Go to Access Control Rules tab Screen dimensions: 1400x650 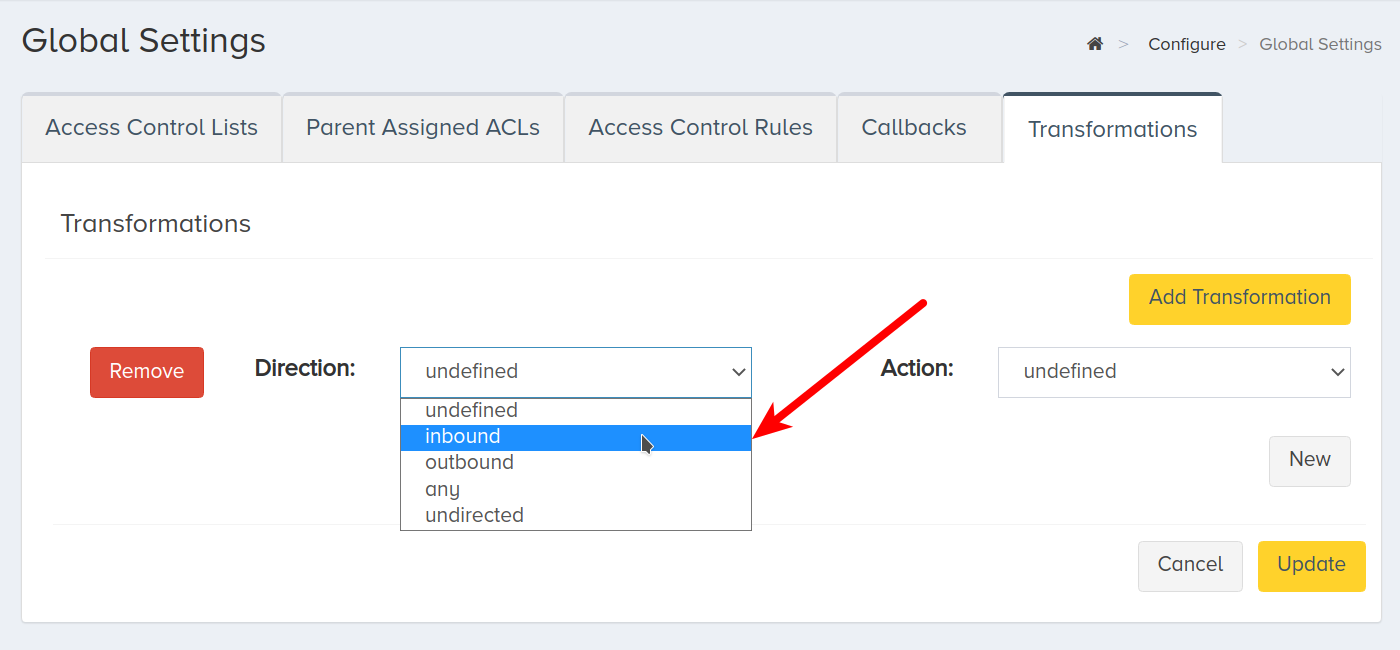tap(700, 128)
